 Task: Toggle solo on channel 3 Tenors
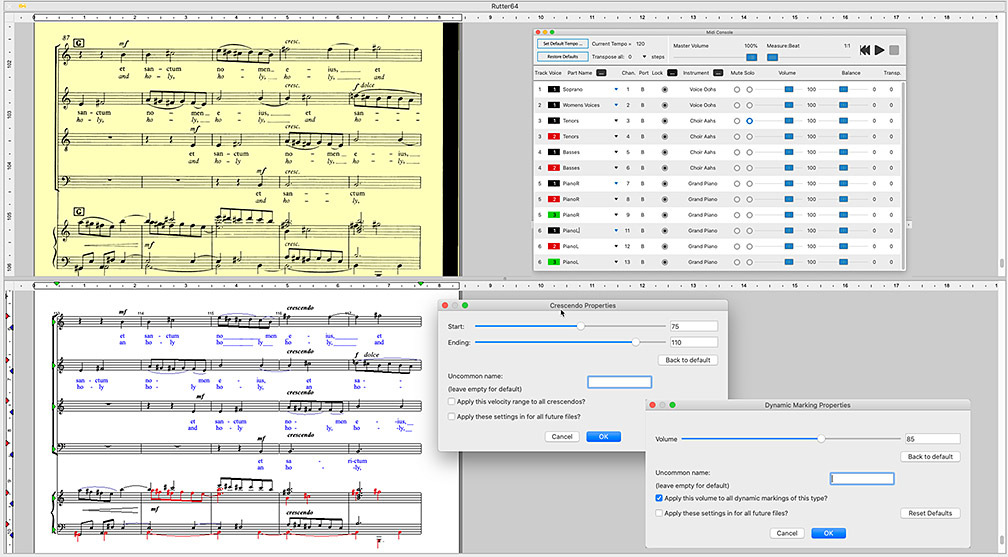[750, 121]
